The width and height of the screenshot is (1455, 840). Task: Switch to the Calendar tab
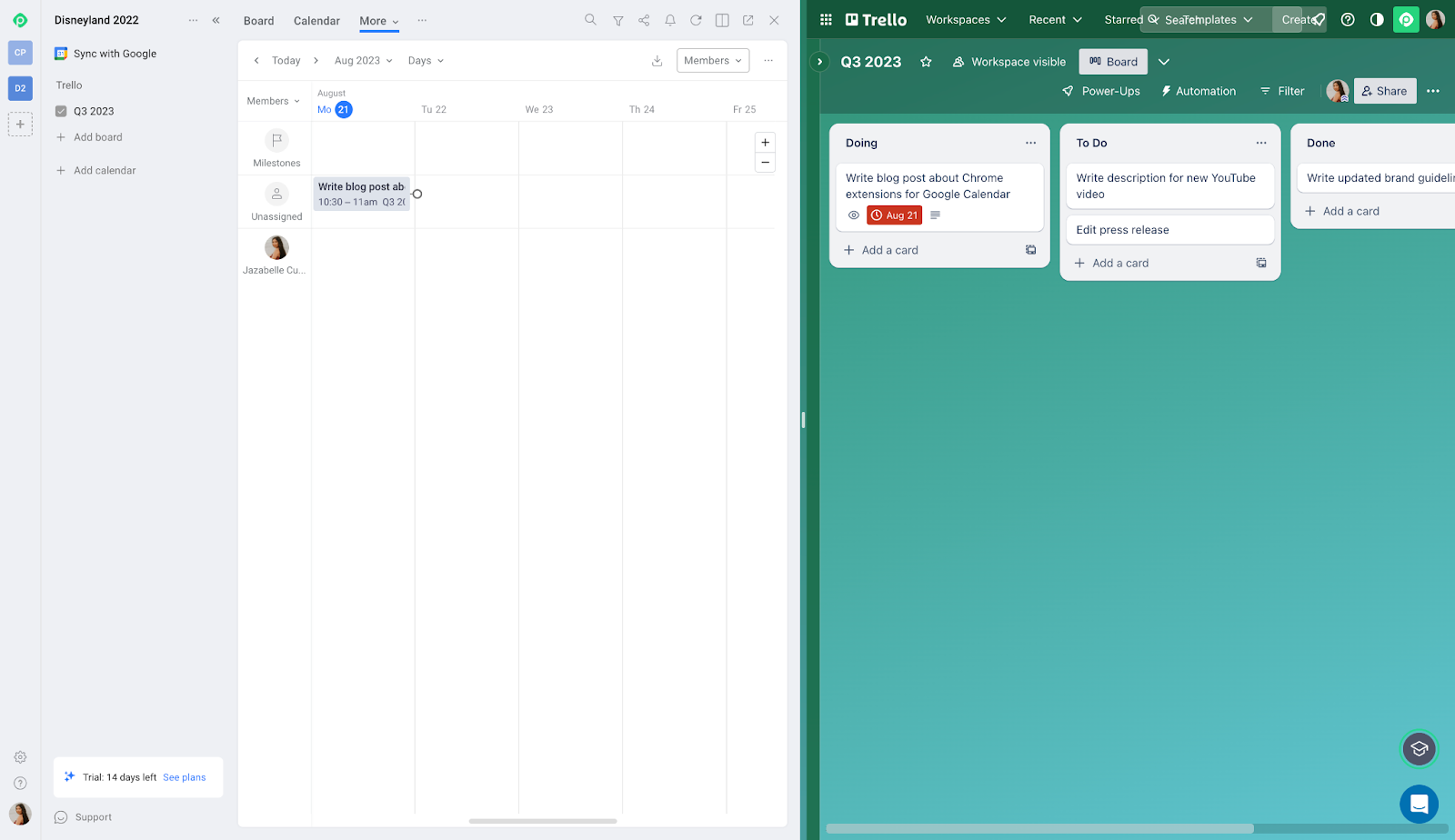click(x=316, y=21)
